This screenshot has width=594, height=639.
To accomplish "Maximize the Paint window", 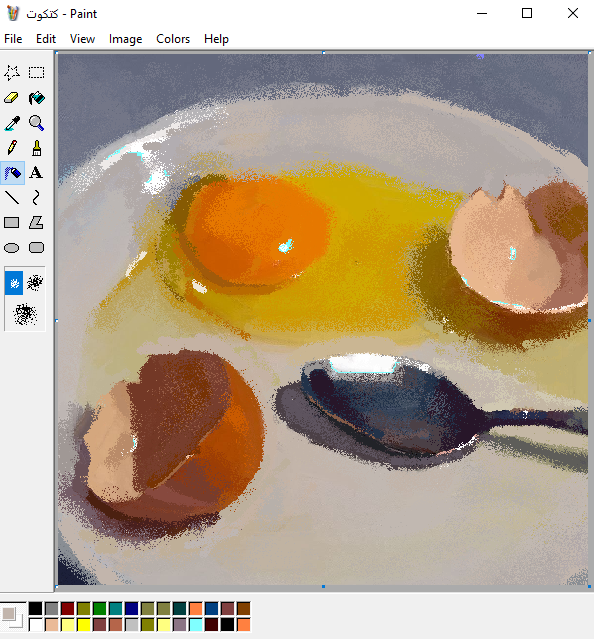I will [527, 13].
